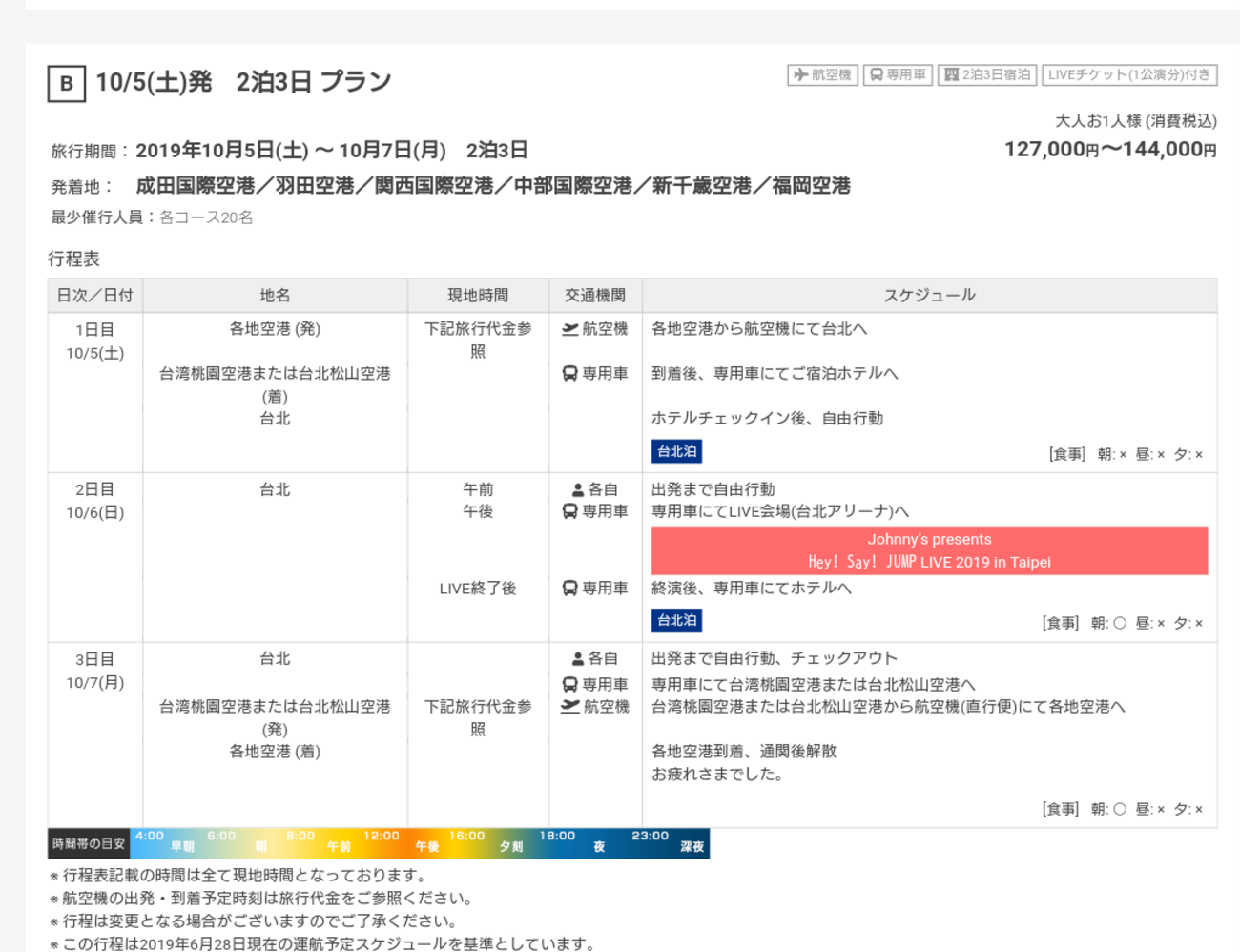Click the day 1 下記旅行代金参照 time cell
This screenshot has width=1240, height=952.
478,341
